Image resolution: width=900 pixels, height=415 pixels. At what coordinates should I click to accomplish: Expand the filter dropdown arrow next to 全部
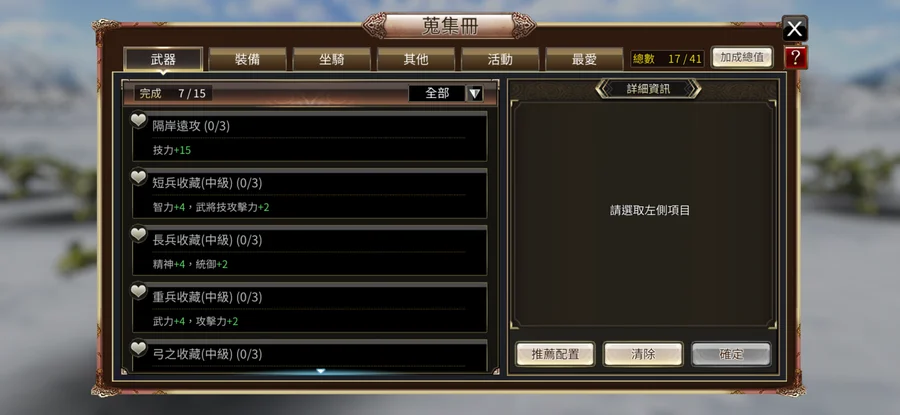475,94
